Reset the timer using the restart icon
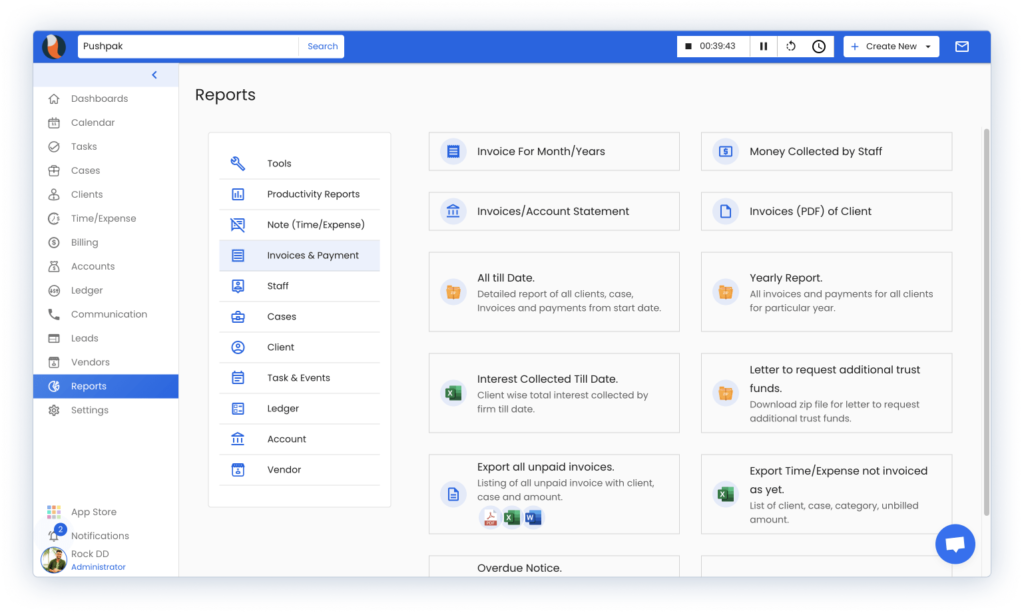The height and width of the screenshot is (613, 1024). tap(791, 46)
